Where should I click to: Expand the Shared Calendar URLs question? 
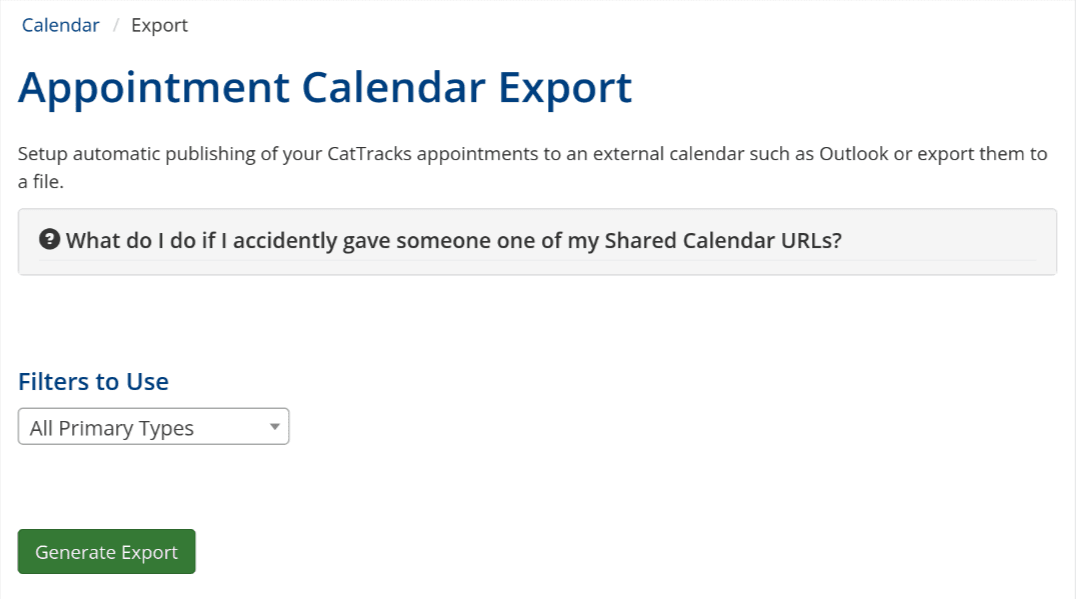pos(453,241)
